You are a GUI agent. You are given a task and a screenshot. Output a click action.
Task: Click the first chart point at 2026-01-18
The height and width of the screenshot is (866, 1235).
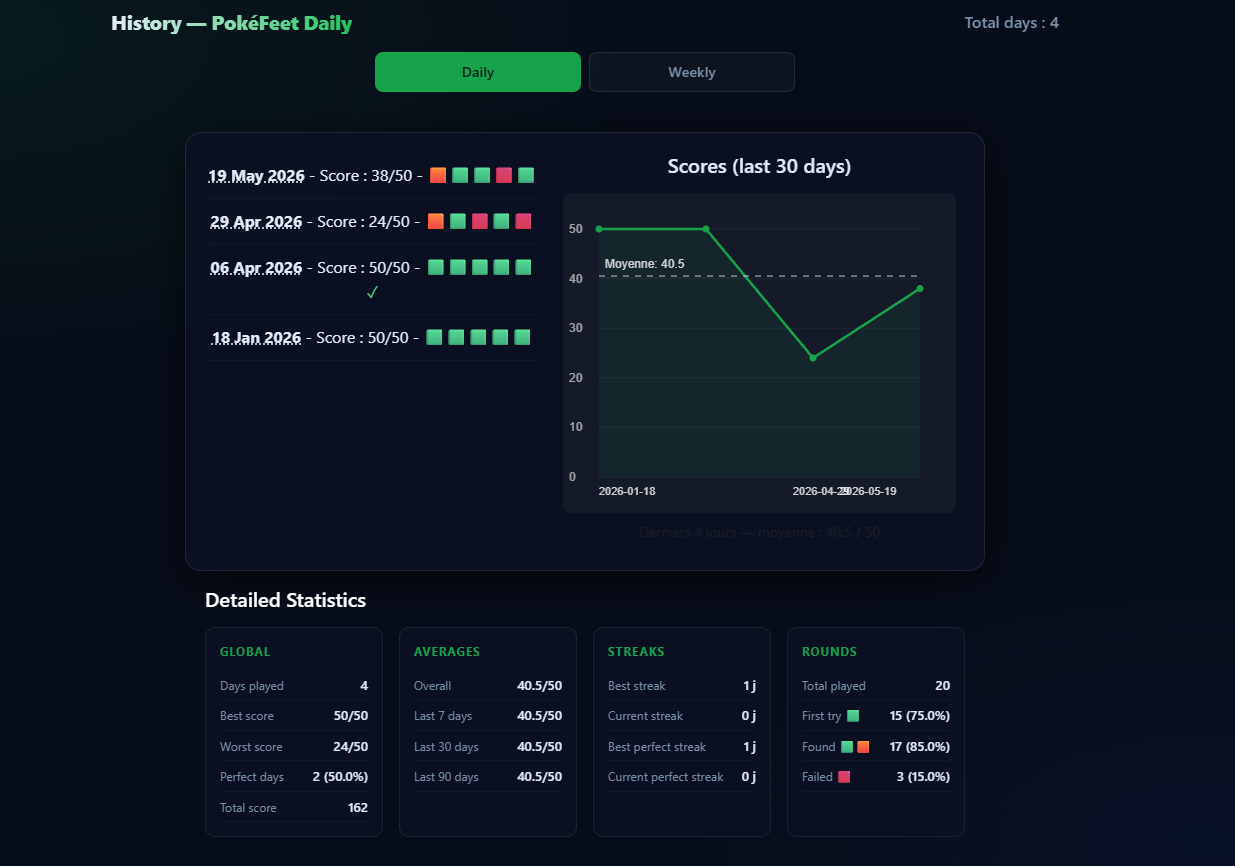[599, 229]
